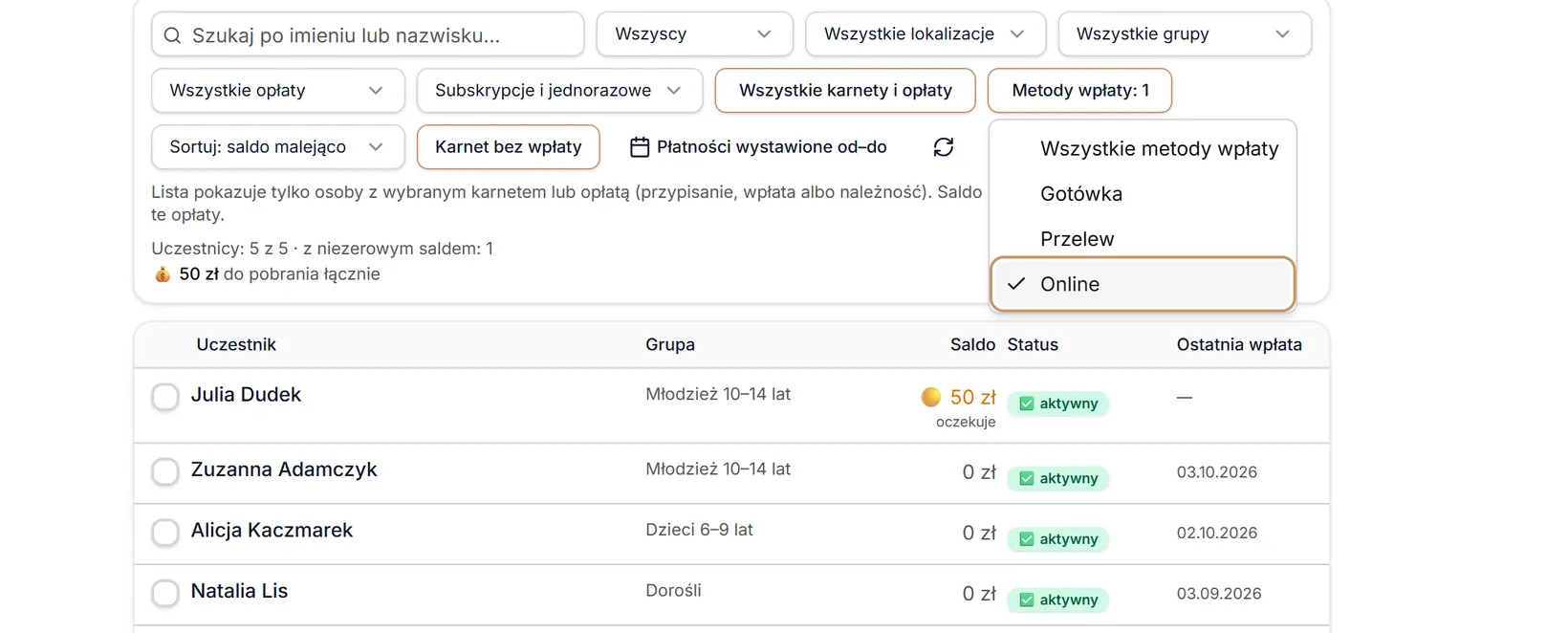Image resolution: width=1568 pixels, height=633 pixels.
Task: Click the calendar icon for payment dates
Action: (640, 147)
